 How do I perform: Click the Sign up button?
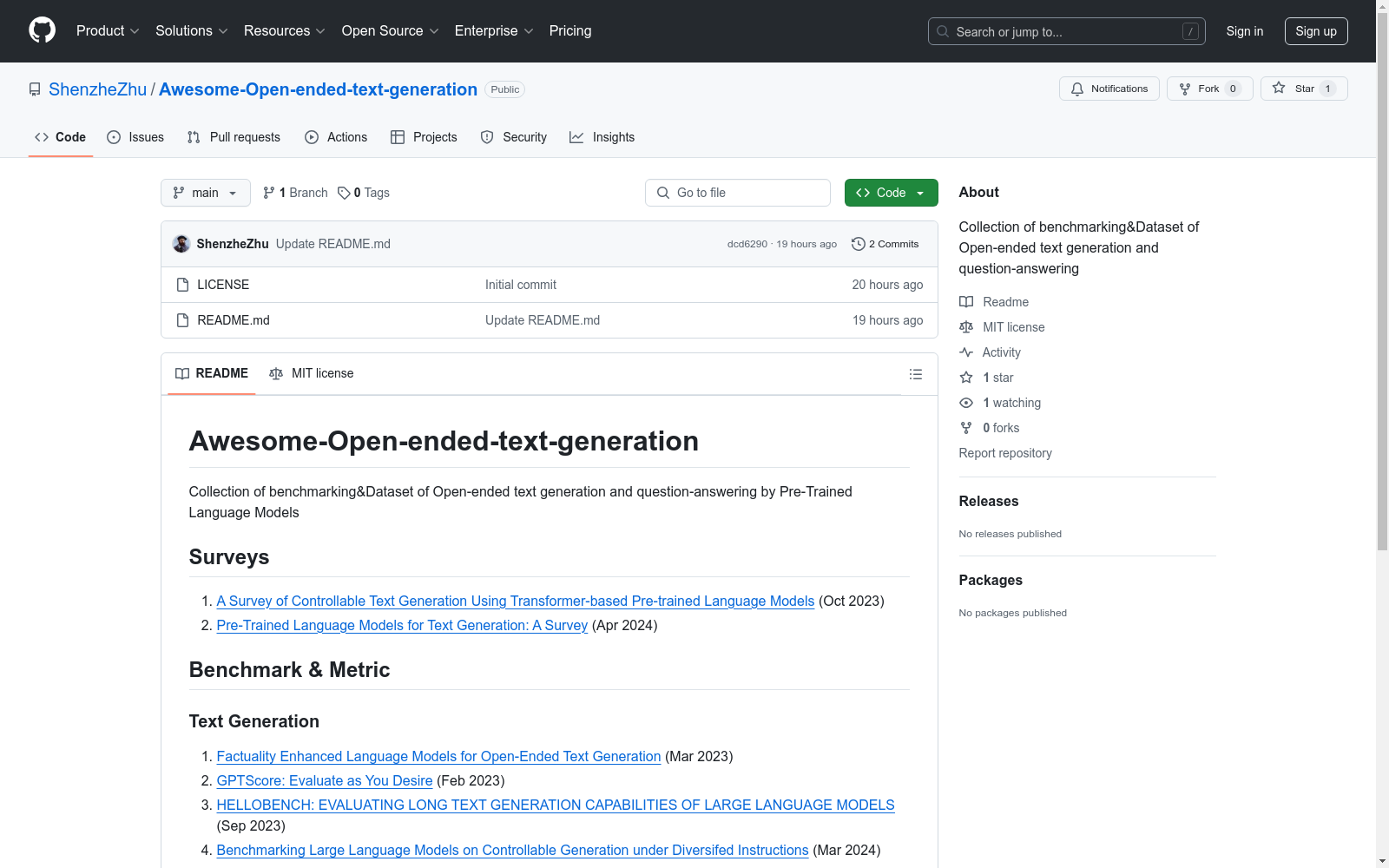pos(1315,31)
